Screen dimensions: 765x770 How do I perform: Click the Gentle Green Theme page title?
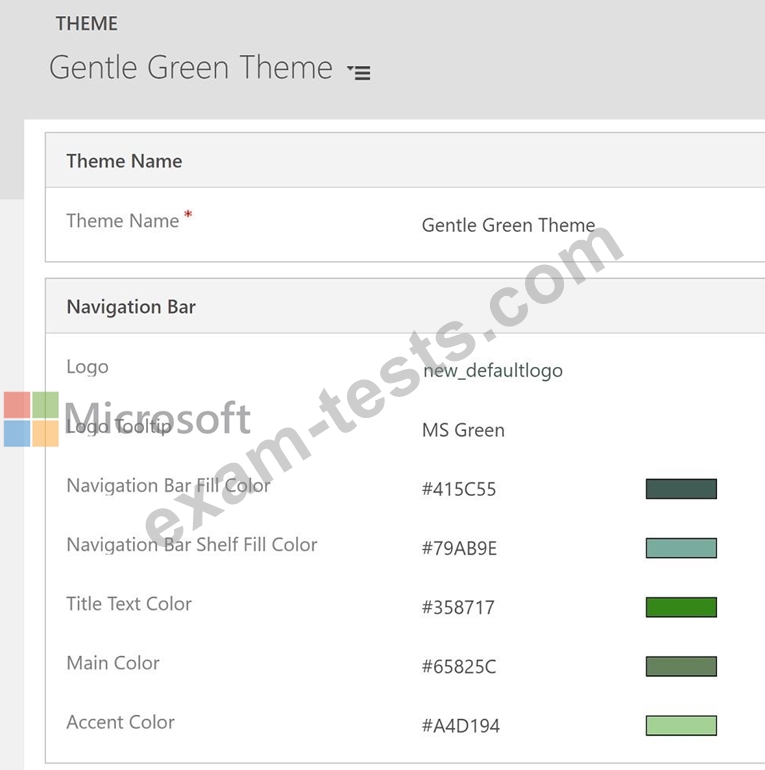tap(191, 68)
